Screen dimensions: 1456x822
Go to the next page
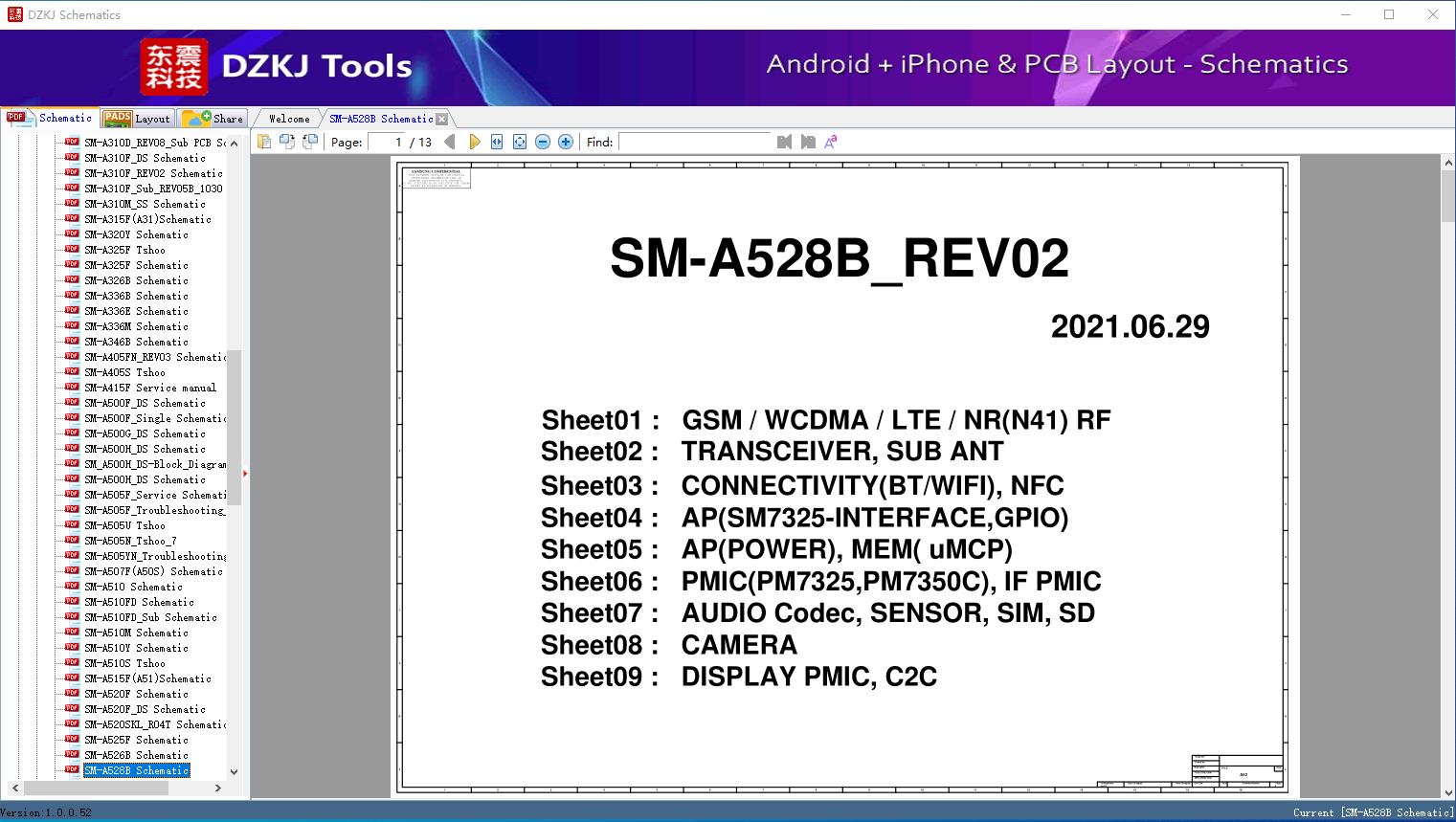(x=475, y=142)
